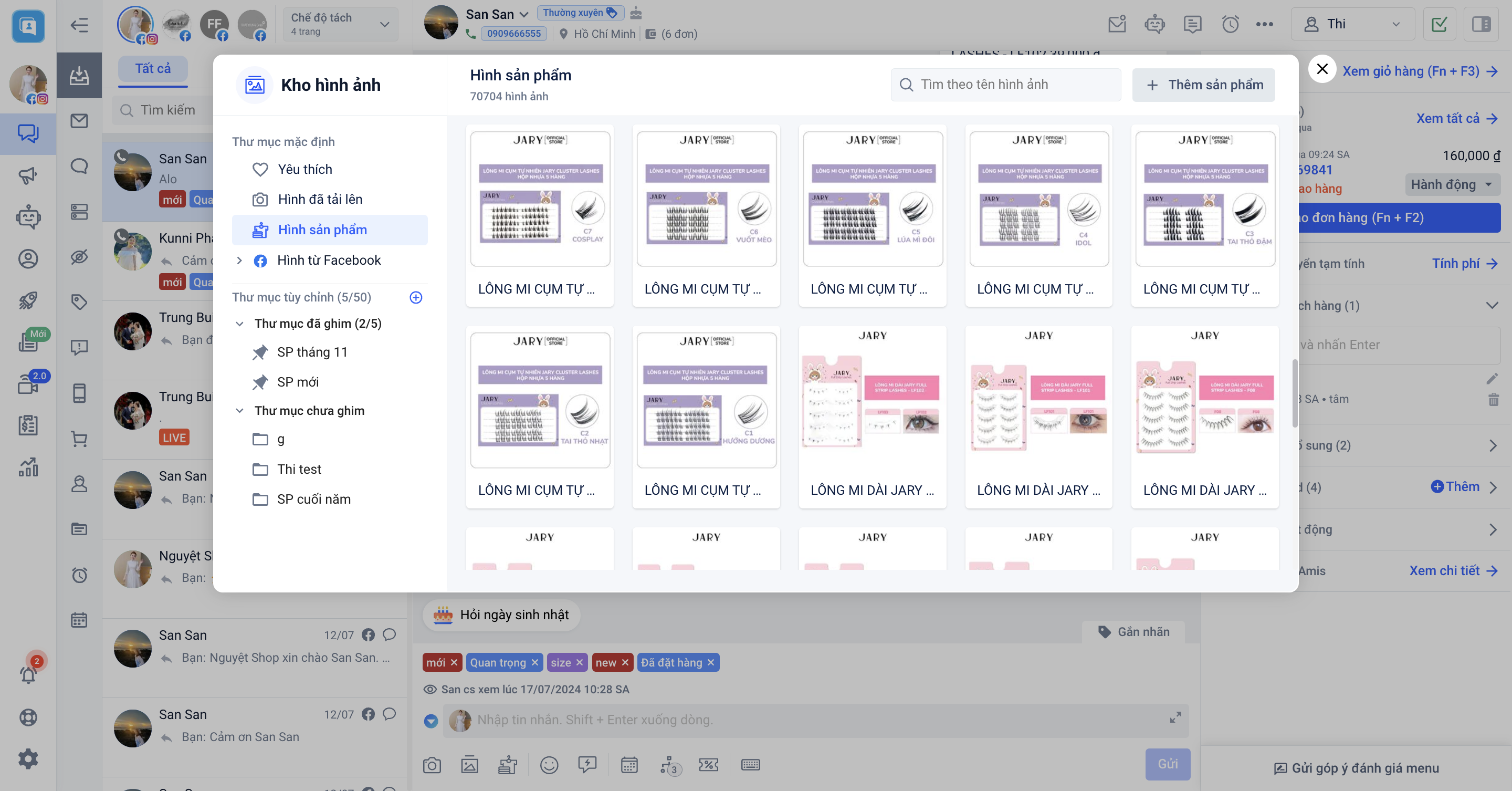This screenshot has height=791, width=1512.
Task: Open the emoji picker icon
Action: 549,765
